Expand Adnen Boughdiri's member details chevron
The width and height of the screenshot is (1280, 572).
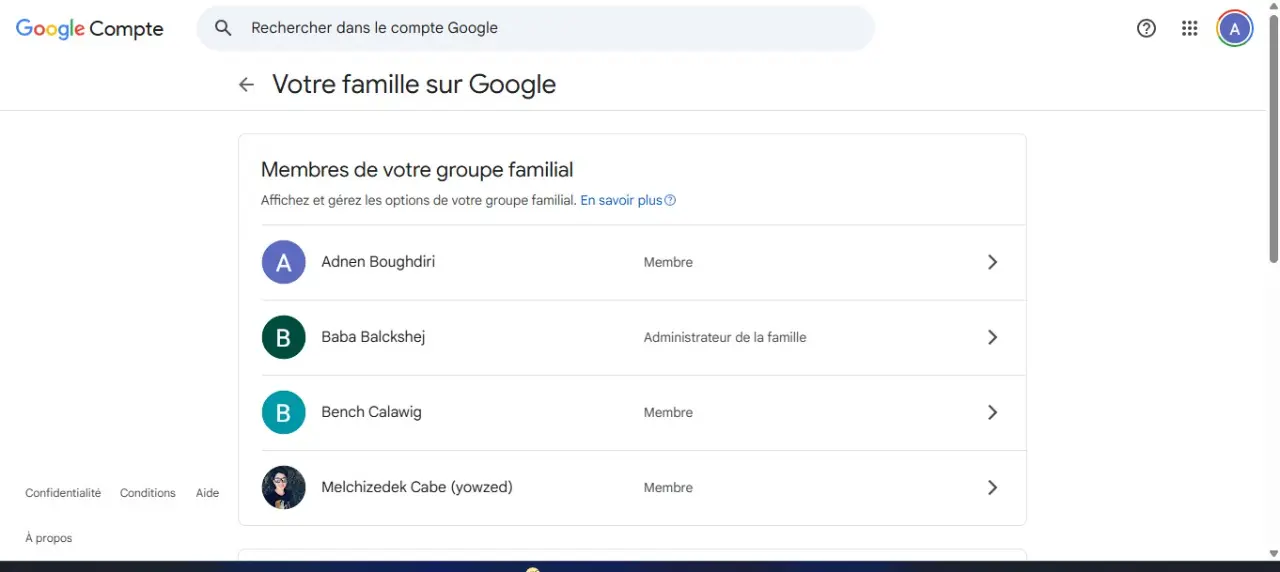pos(992,262)
